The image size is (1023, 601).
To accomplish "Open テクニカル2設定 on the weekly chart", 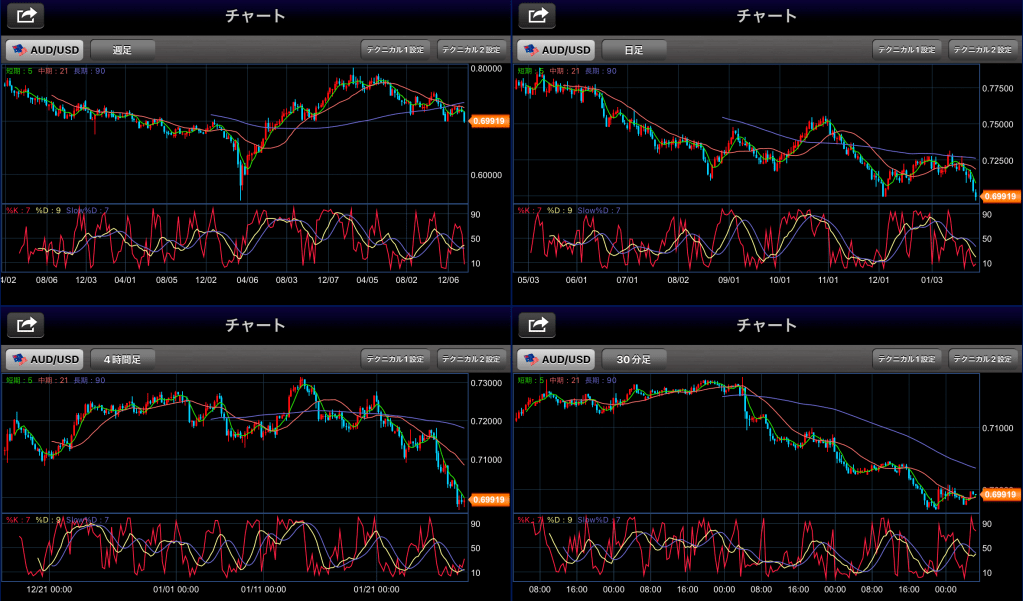I will tap(471, 49).
